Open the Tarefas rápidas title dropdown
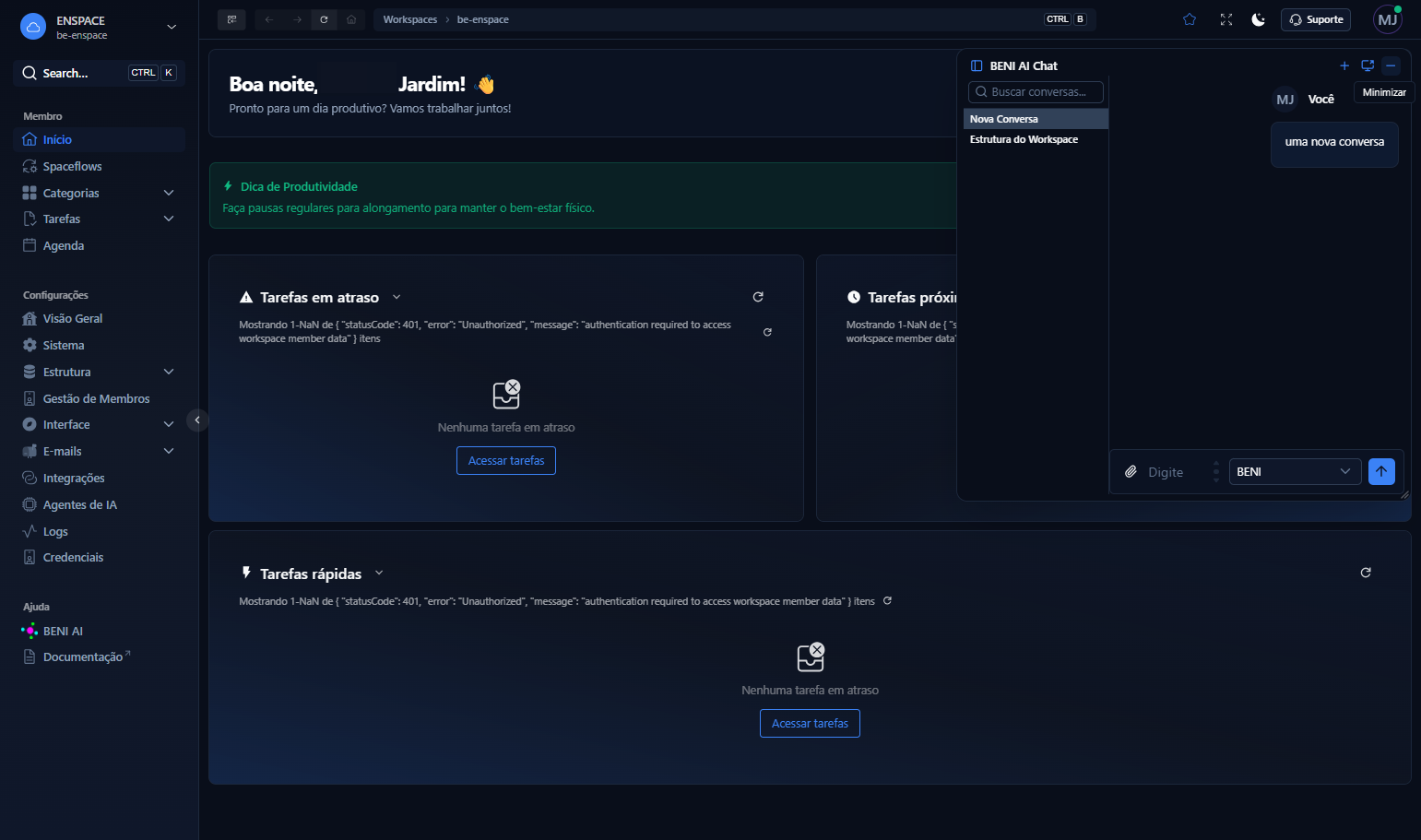The height and width of the screenshot is (840, 1421). (x=379, y=574)
